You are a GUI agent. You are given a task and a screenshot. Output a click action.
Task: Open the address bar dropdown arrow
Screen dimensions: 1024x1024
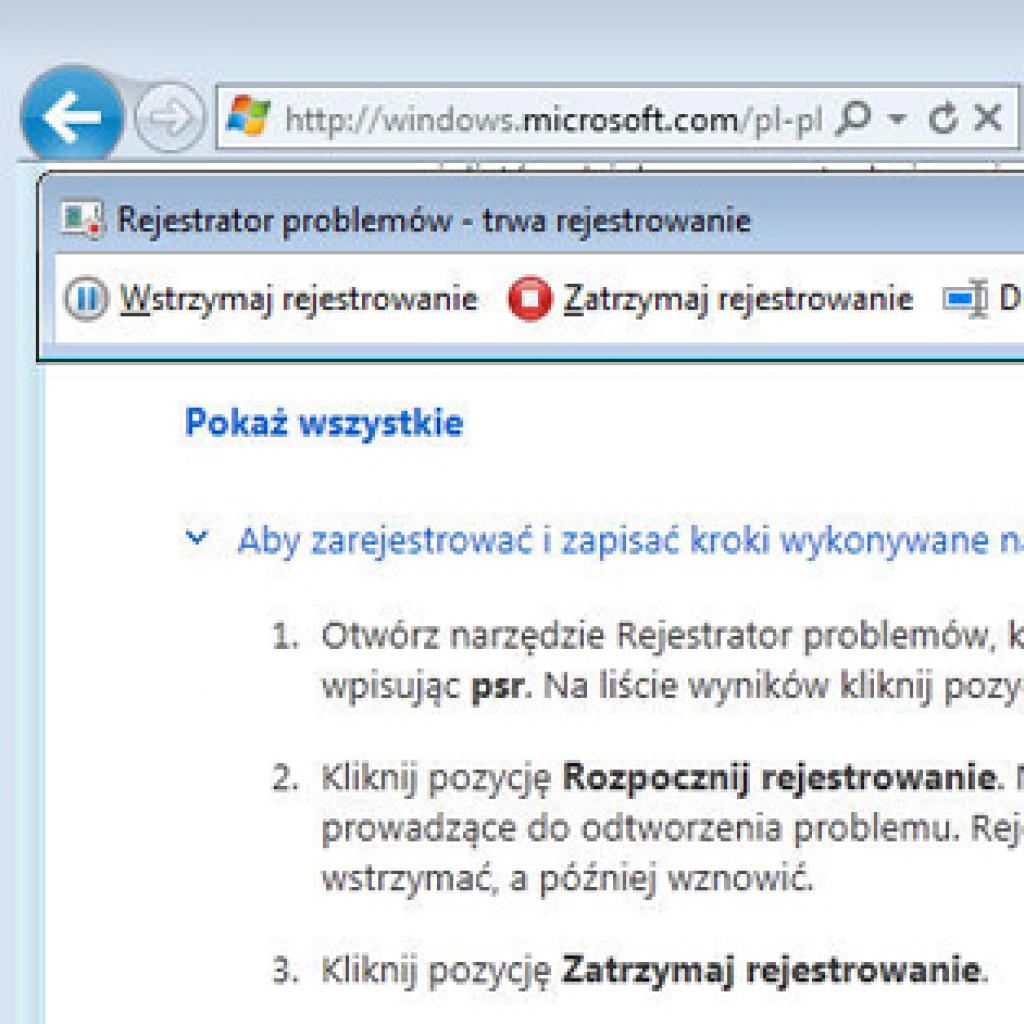(898, 120)
